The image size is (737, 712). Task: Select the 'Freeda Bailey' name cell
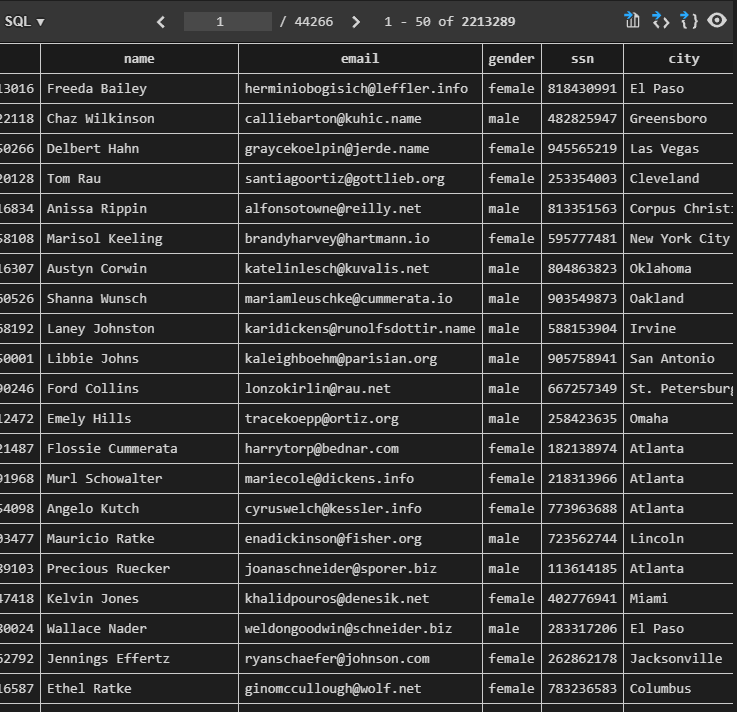click(x=139, y=88)
